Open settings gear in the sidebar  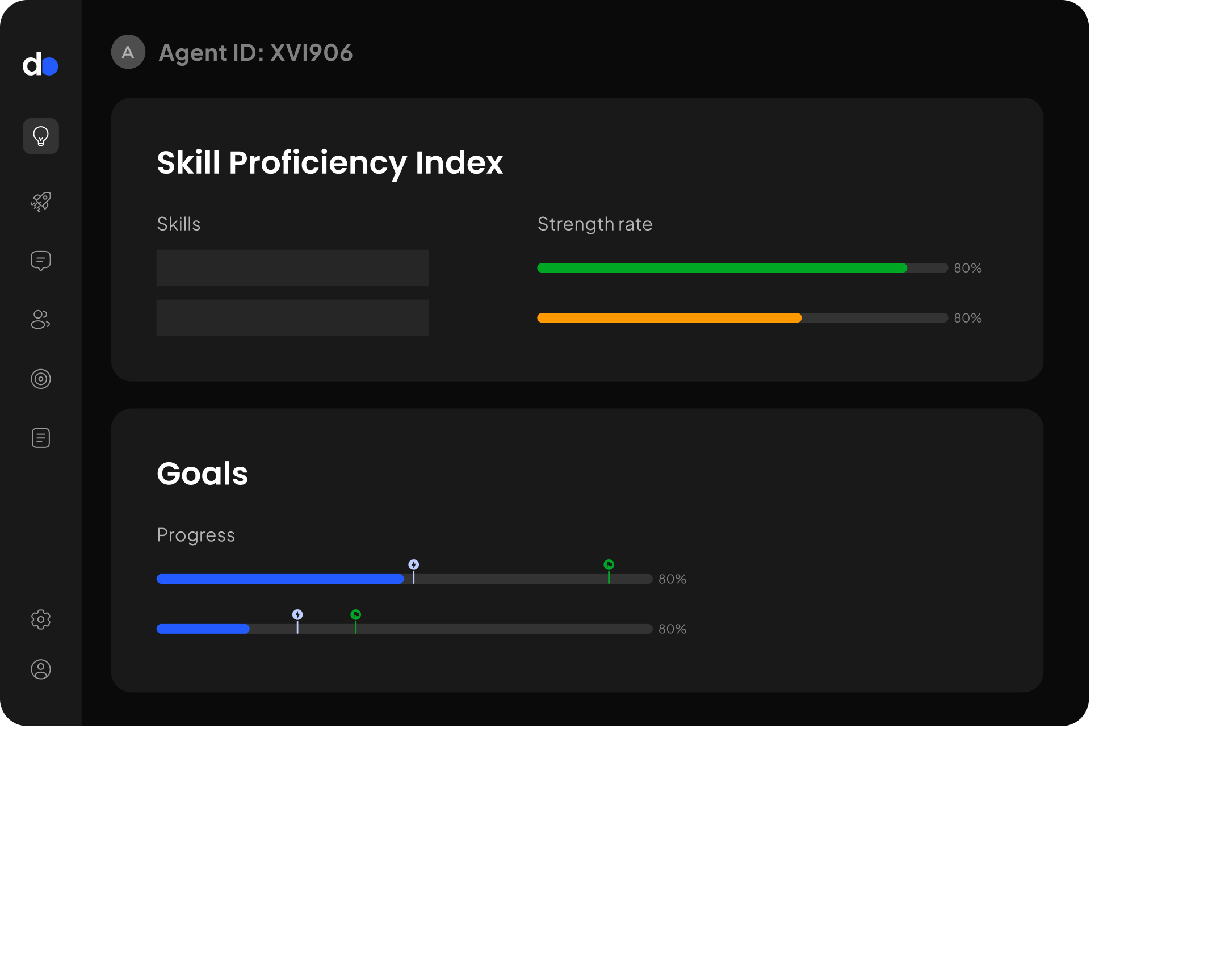41,619
